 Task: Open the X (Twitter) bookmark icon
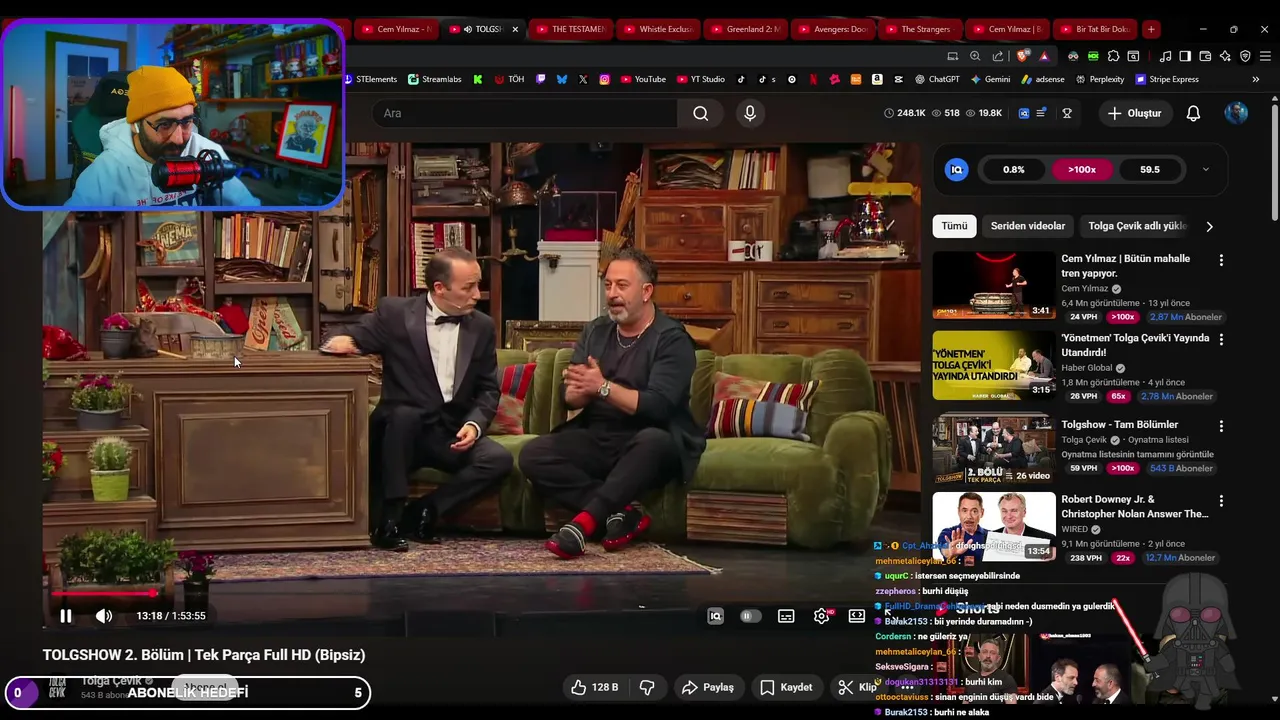tap(583, 79)
